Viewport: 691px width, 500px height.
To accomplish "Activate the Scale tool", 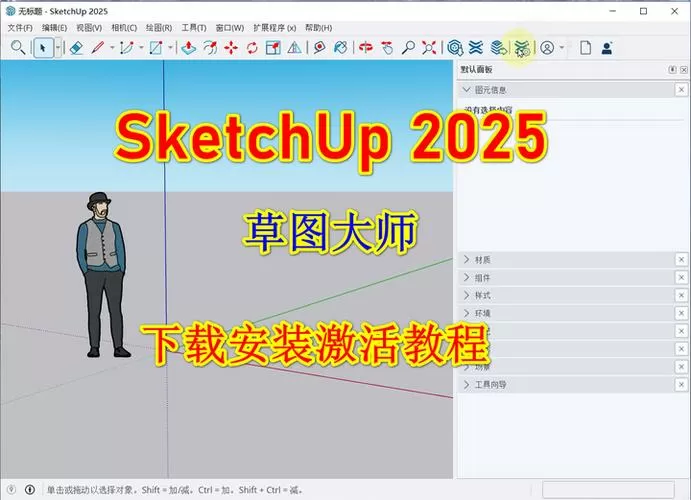I will [273, 48].
